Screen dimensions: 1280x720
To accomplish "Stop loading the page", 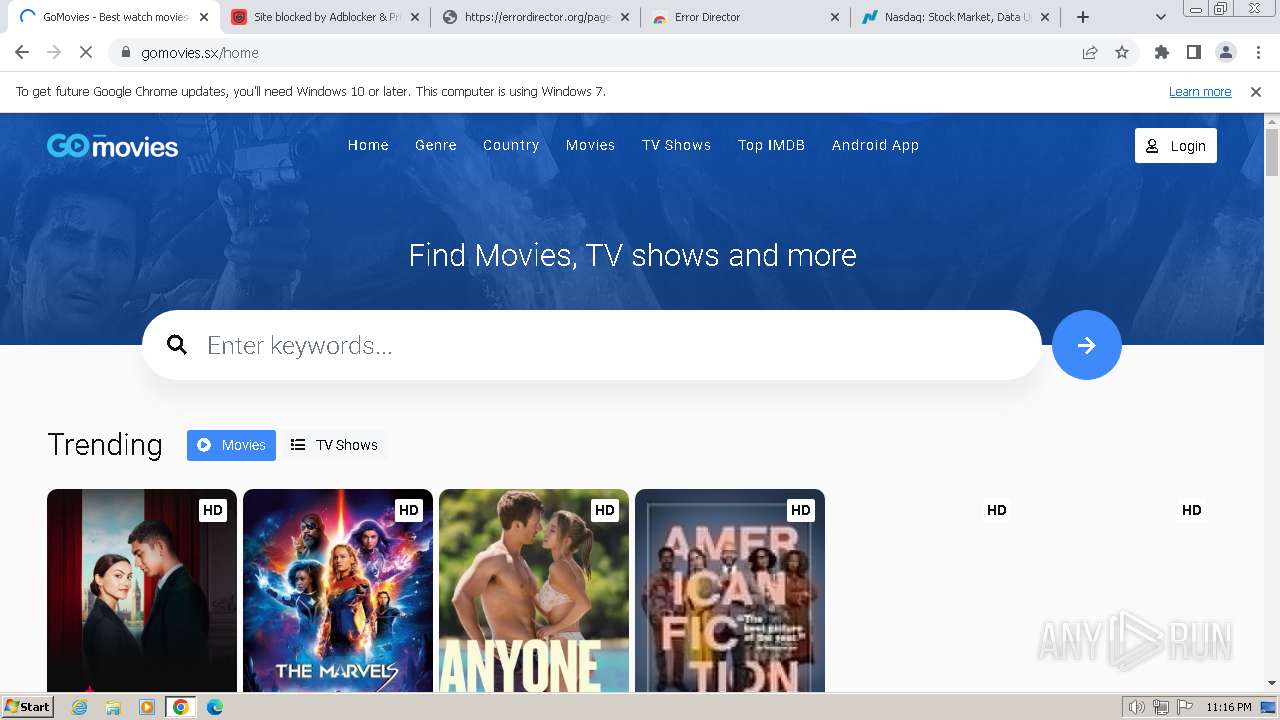I will click(x=86, y=53).
